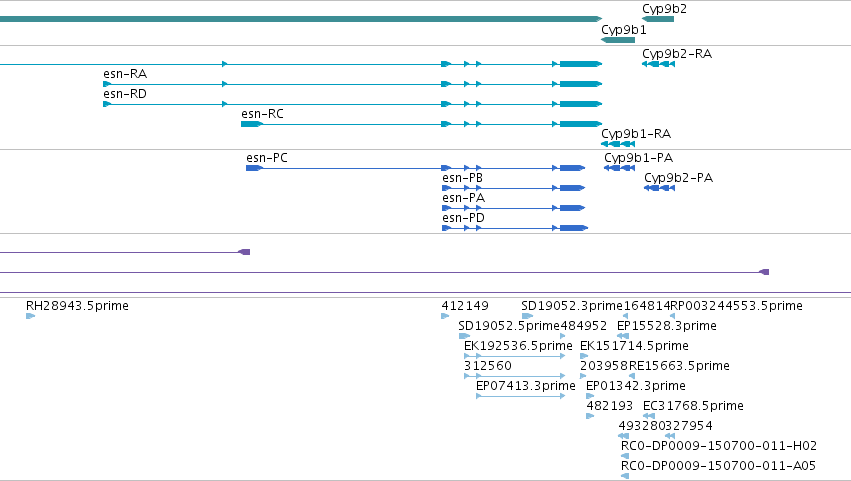Select the 482193 arrow glyph
Image resolution: width=851 pixels, height=481 pixels.
(x=590, y=416)
